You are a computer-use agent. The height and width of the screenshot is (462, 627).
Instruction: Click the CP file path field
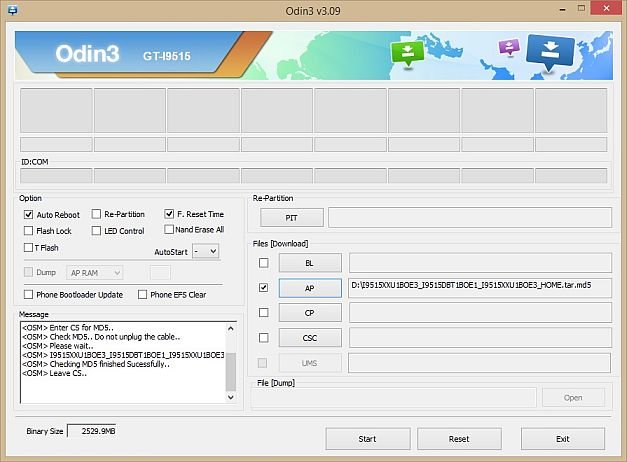tap(480, 313)
